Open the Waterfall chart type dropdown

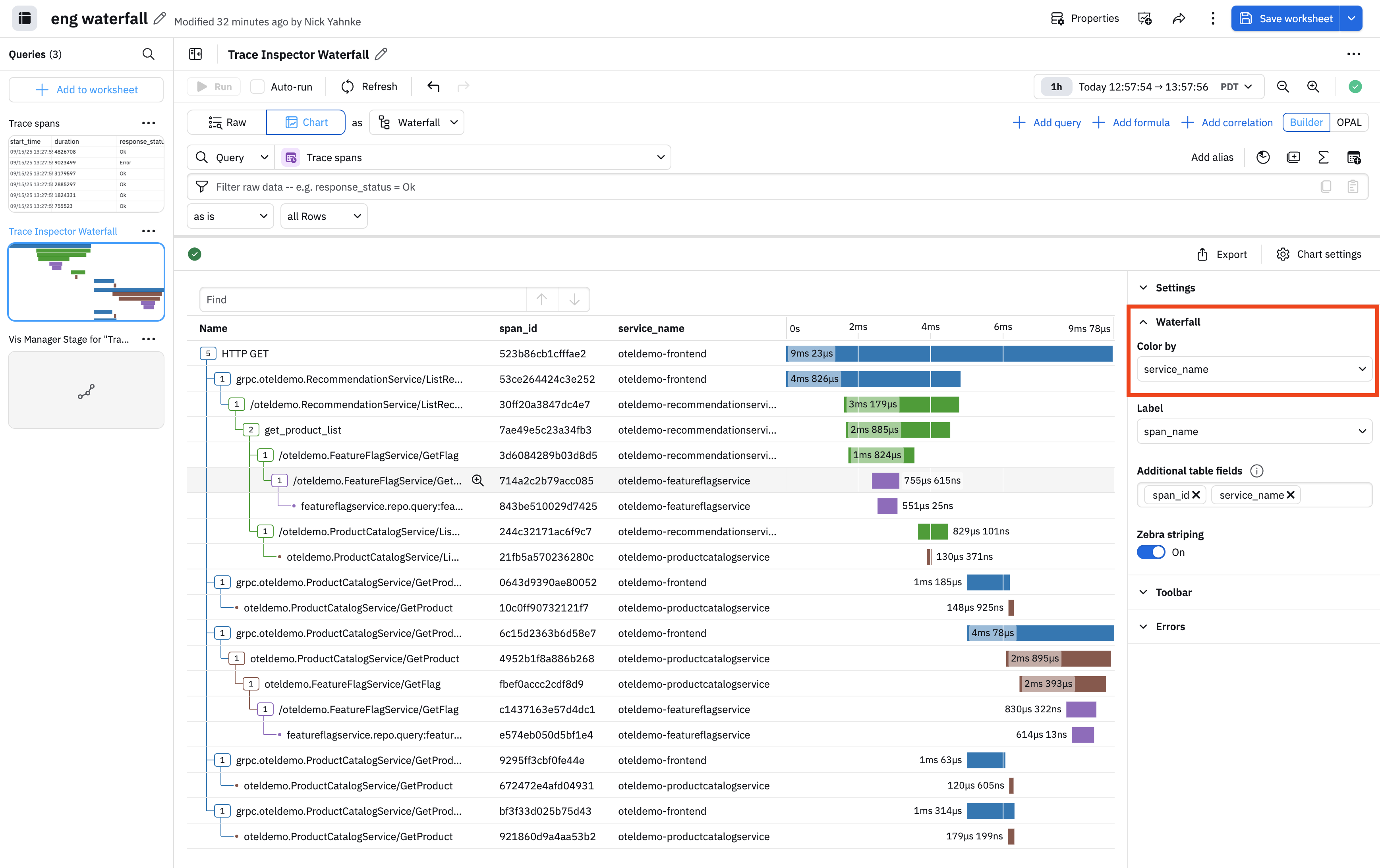tap(417, 123)
